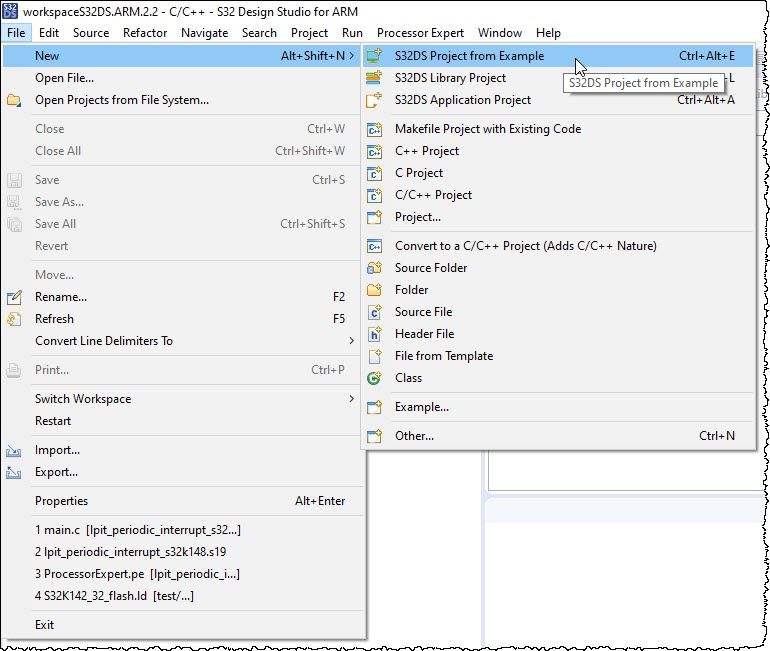Click the S32DS app icon in title bar

10,11
